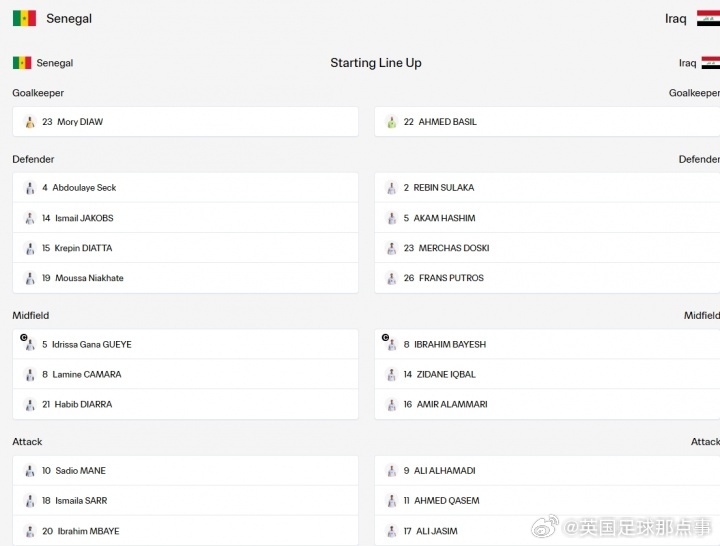The width and height of the screenshot is (720, 546).
Task: Click AKAM HASHIM player icon
Action: (x=392, y=218)
